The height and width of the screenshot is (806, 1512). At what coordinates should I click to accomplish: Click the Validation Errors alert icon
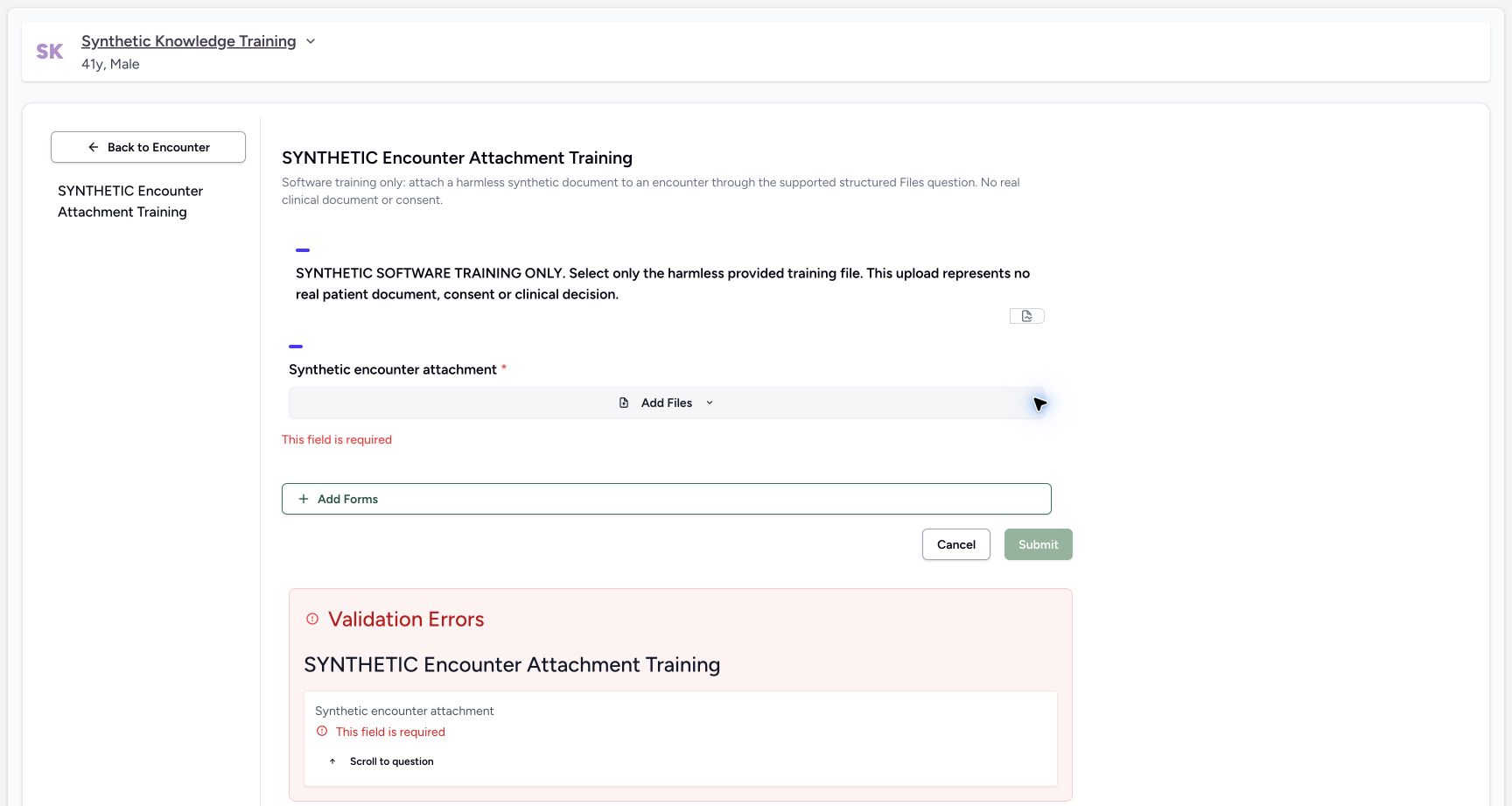[x=312, y=619]
